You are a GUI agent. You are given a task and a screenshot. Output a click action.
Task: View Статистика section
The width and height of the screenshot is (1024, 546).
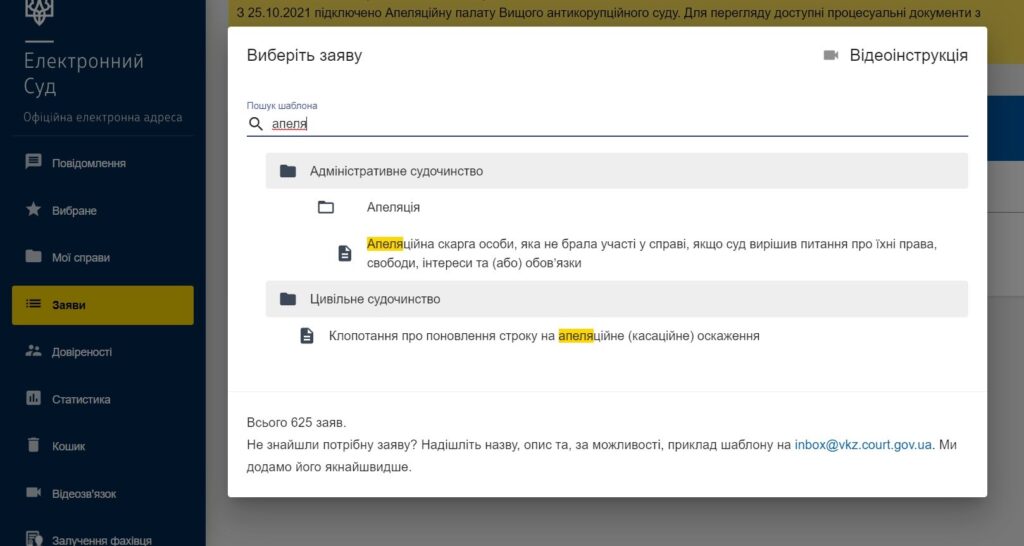tap(103, 399)
